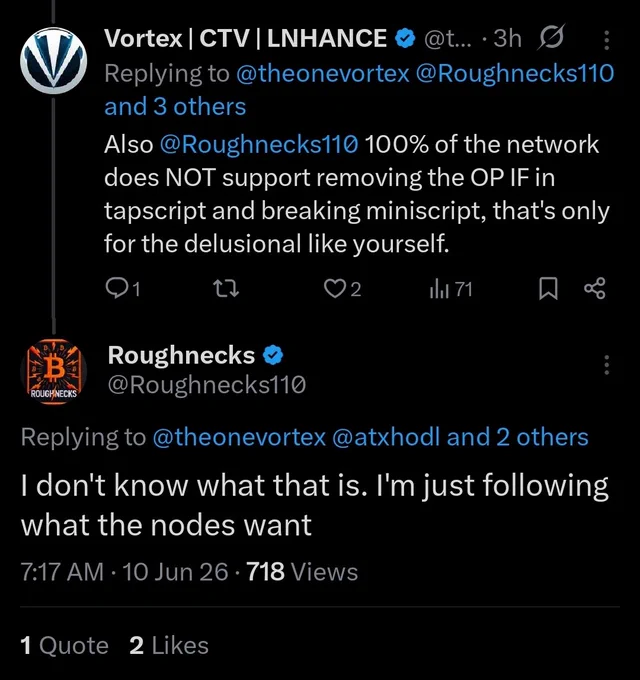View the 2 Likes list
The height and width of the screenshot is (680, 640).
(x=169, y=645)
